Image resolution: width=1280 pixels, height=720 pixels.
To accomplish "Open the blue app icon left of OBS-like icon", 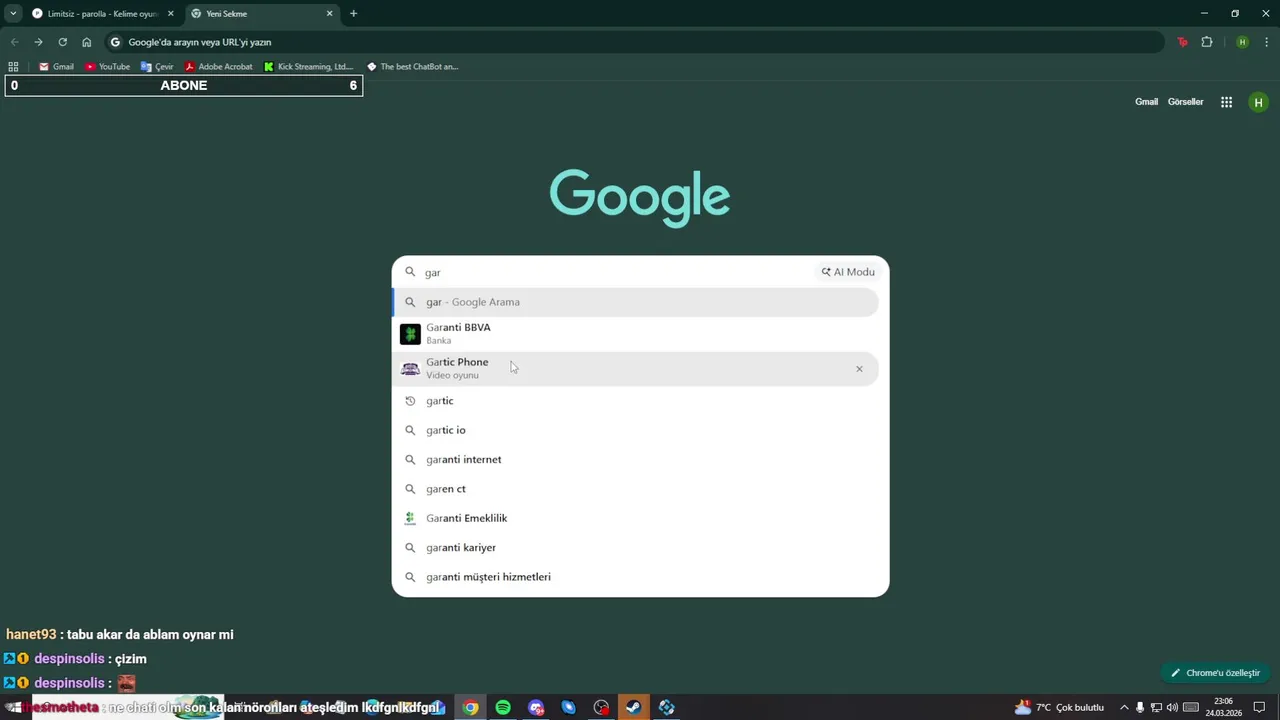I will pyautogui.click(x=568, y=707).
